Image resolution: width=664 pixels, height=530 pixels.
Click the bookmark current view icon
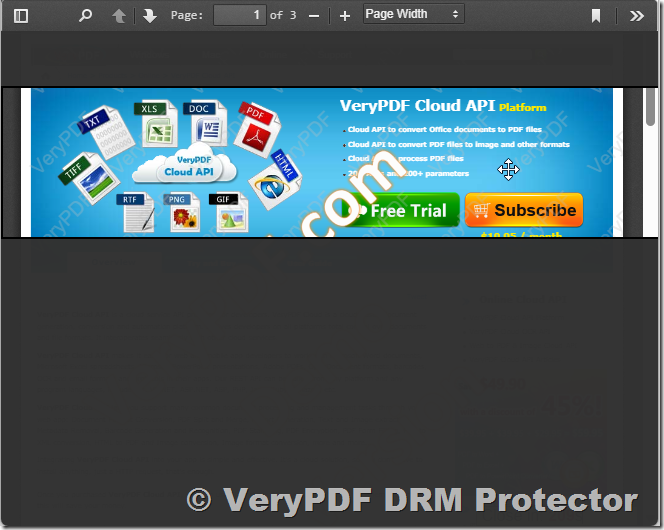pos(596,16)
